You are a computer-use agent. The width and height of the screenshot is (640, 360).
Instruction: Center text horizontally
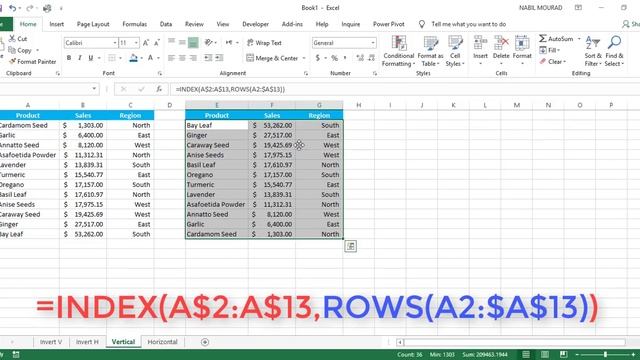pos(182,58)
